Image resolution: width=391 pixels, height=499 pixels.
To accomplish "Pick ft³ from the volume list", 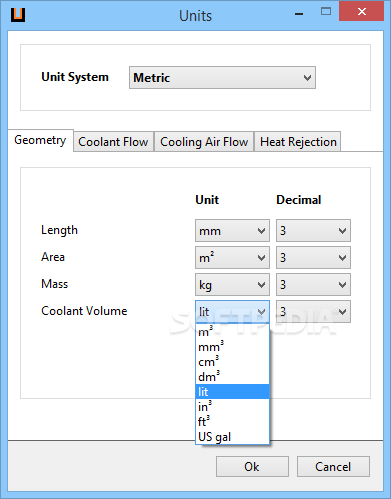I will click(232, 422).
